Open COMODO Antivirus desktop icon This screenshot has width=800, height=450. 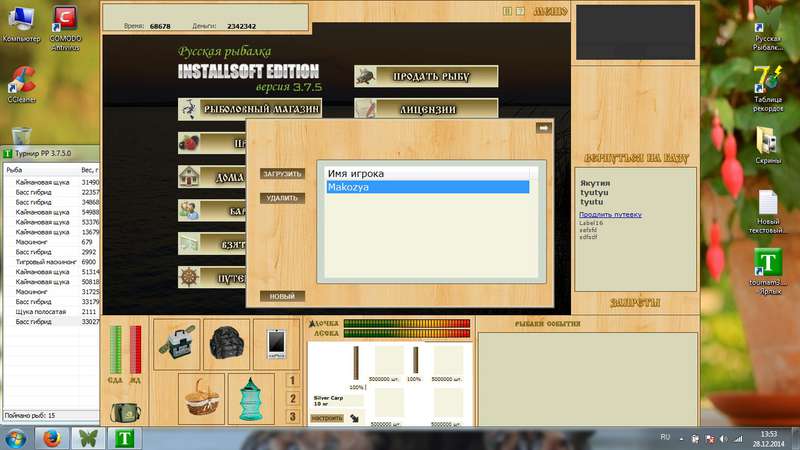point(65,29)
